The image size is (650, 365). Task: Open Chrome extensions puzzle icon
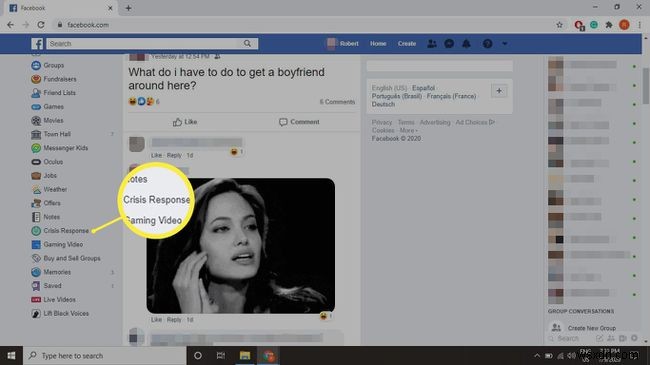coord(609,25)
